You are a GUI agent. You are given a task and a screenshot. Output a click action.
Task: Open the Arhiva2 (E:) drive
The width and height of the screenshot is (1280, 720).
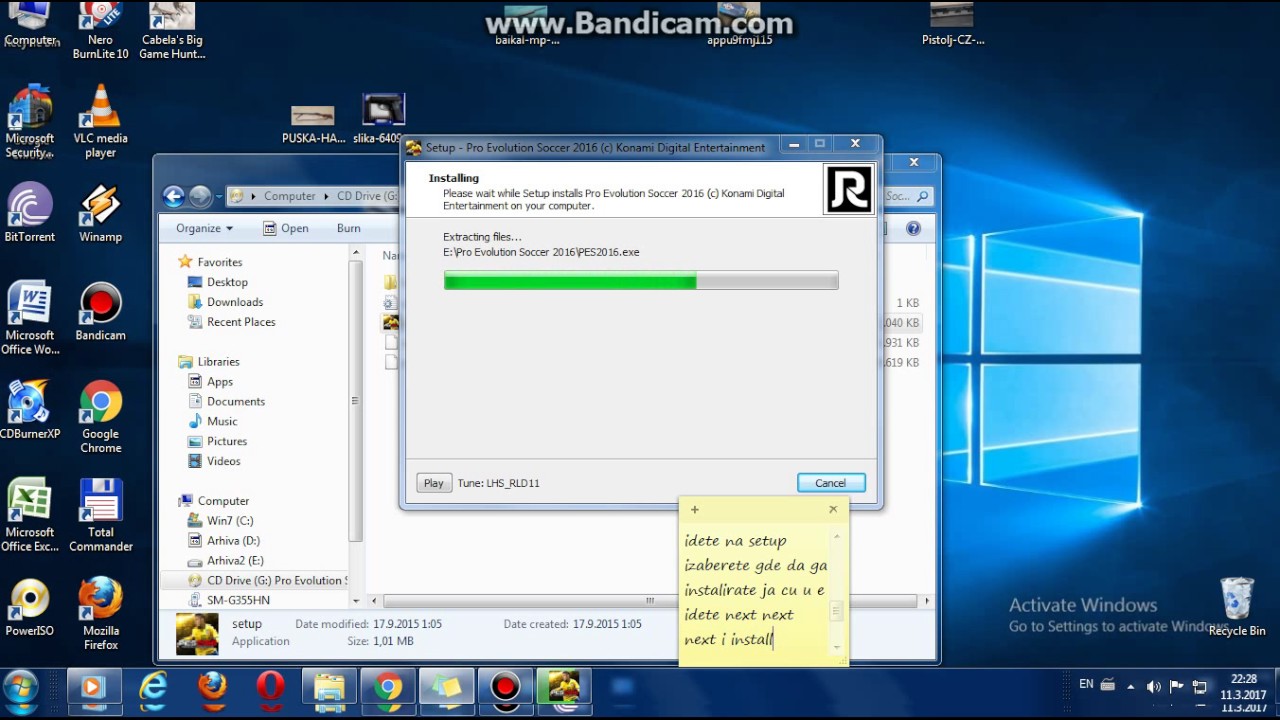coord(235,561)
